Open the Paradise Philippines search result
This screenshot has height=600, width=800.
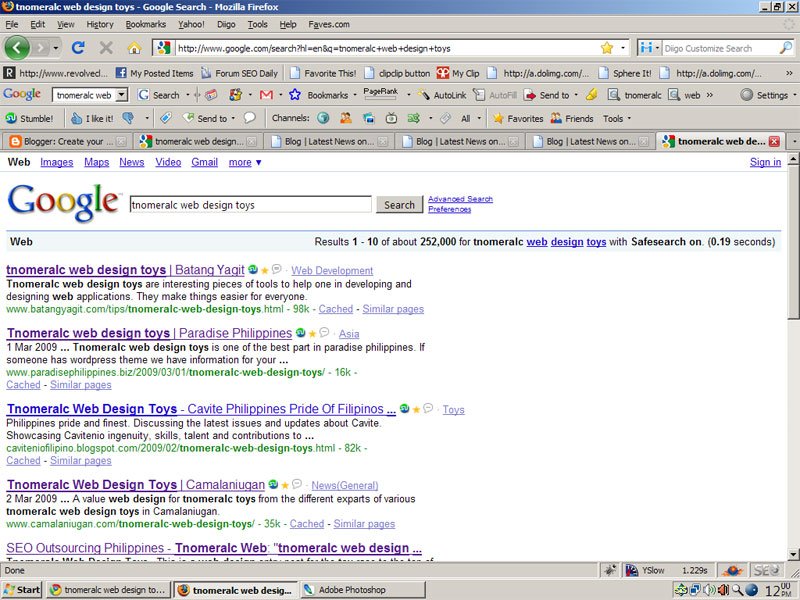click(x=149, y=333)
